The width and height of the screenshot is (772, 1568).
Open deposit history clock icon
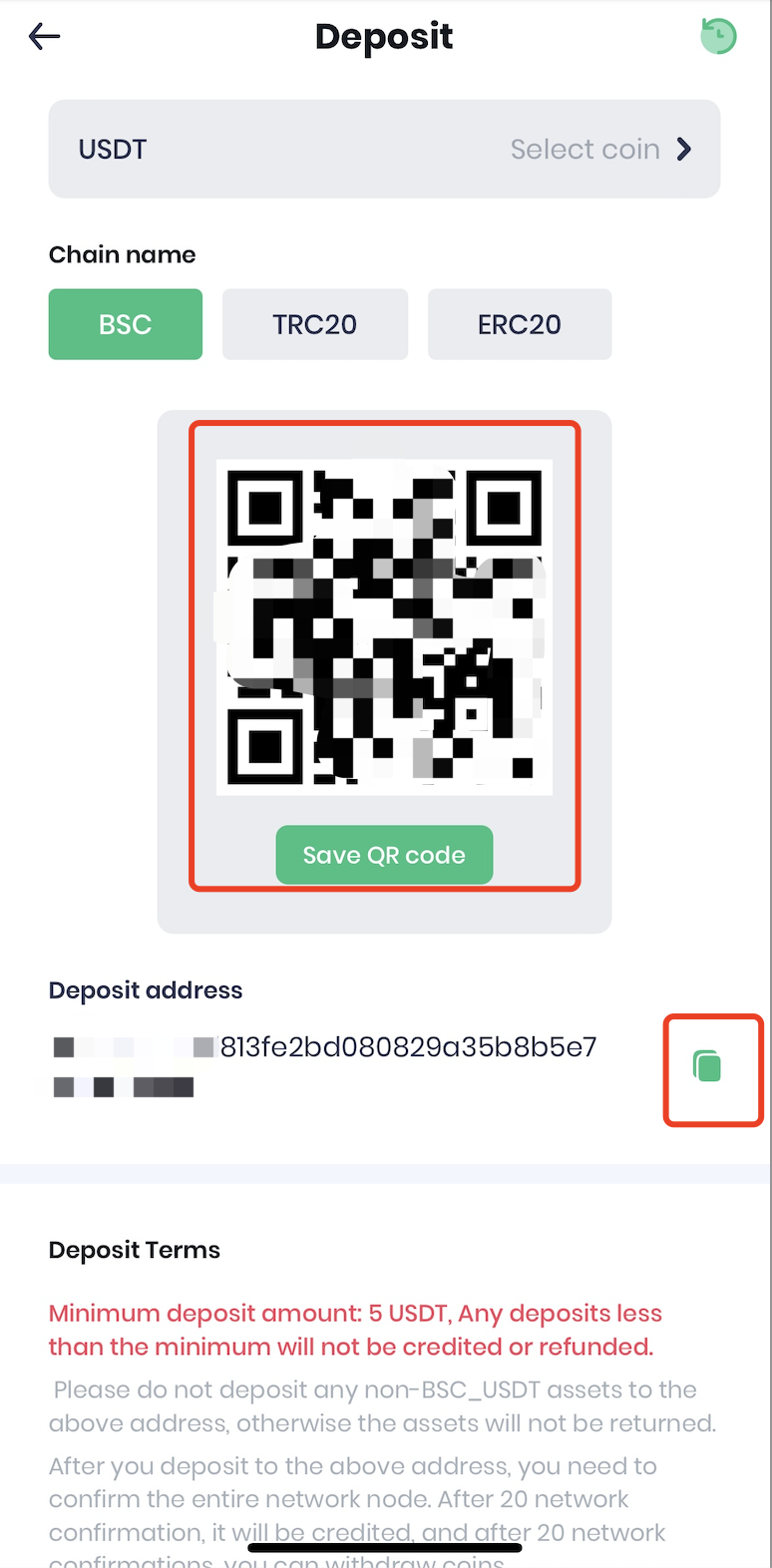click(x=718, y=36)
